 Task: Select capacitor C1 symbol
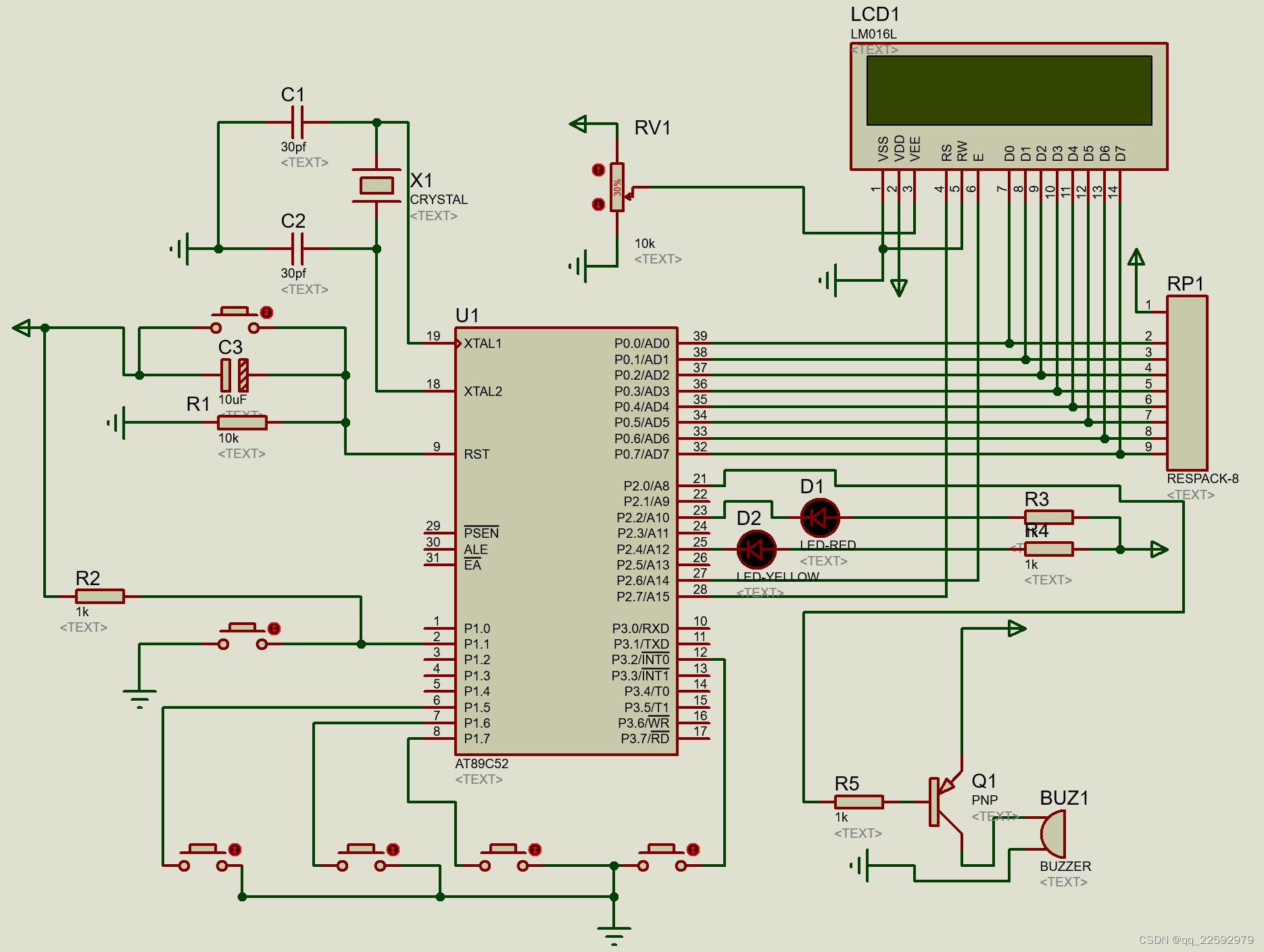(297, 122)
